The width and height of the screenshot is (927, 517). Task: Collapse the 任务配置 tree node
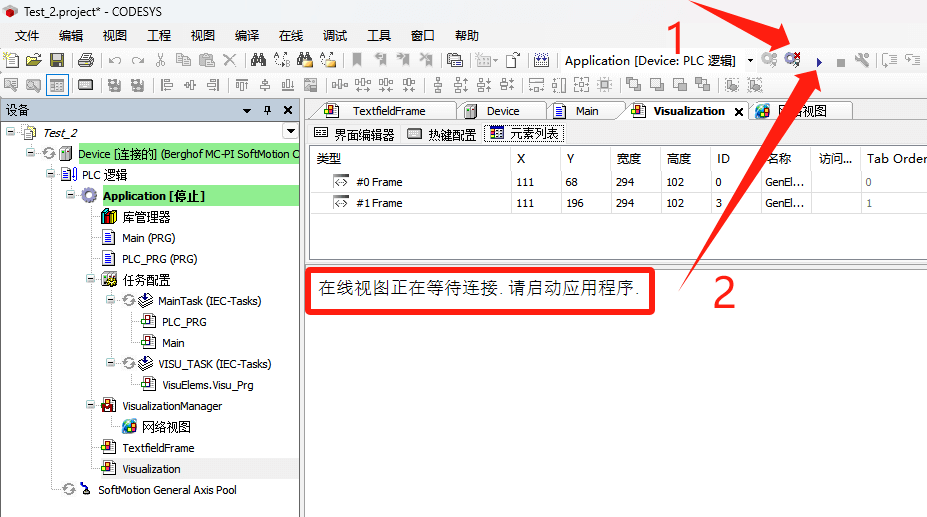pyautogui.click(x=90, y=280)
